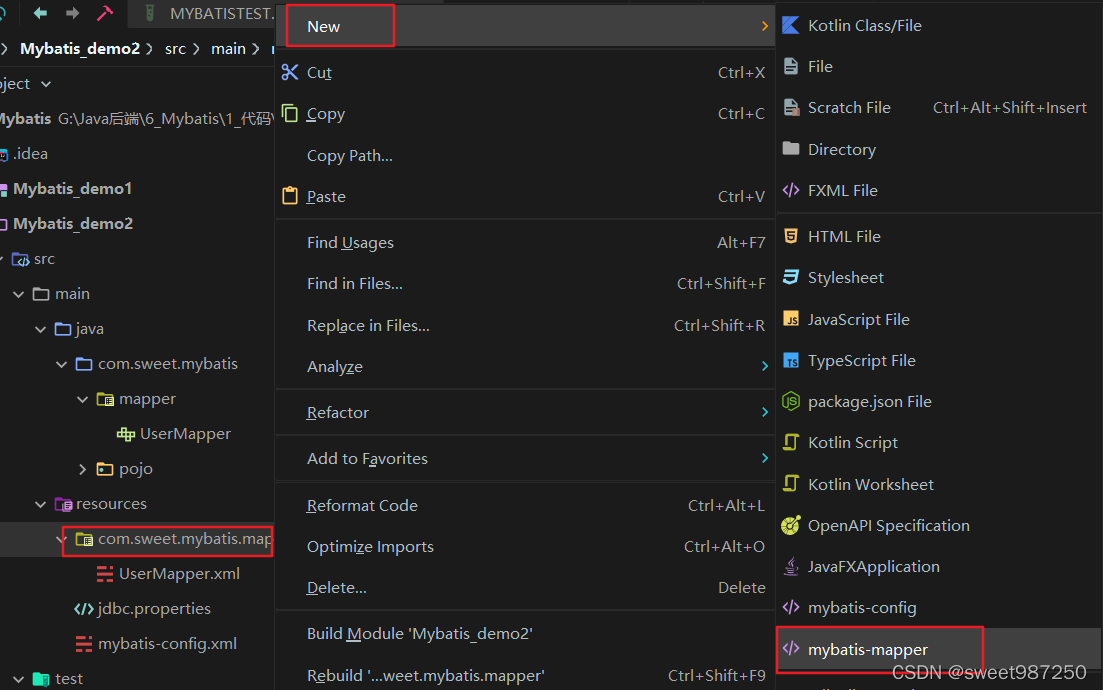Select the UserMapper.xml file name
This screenshot has height=690, width=1103.
(179, 574)
